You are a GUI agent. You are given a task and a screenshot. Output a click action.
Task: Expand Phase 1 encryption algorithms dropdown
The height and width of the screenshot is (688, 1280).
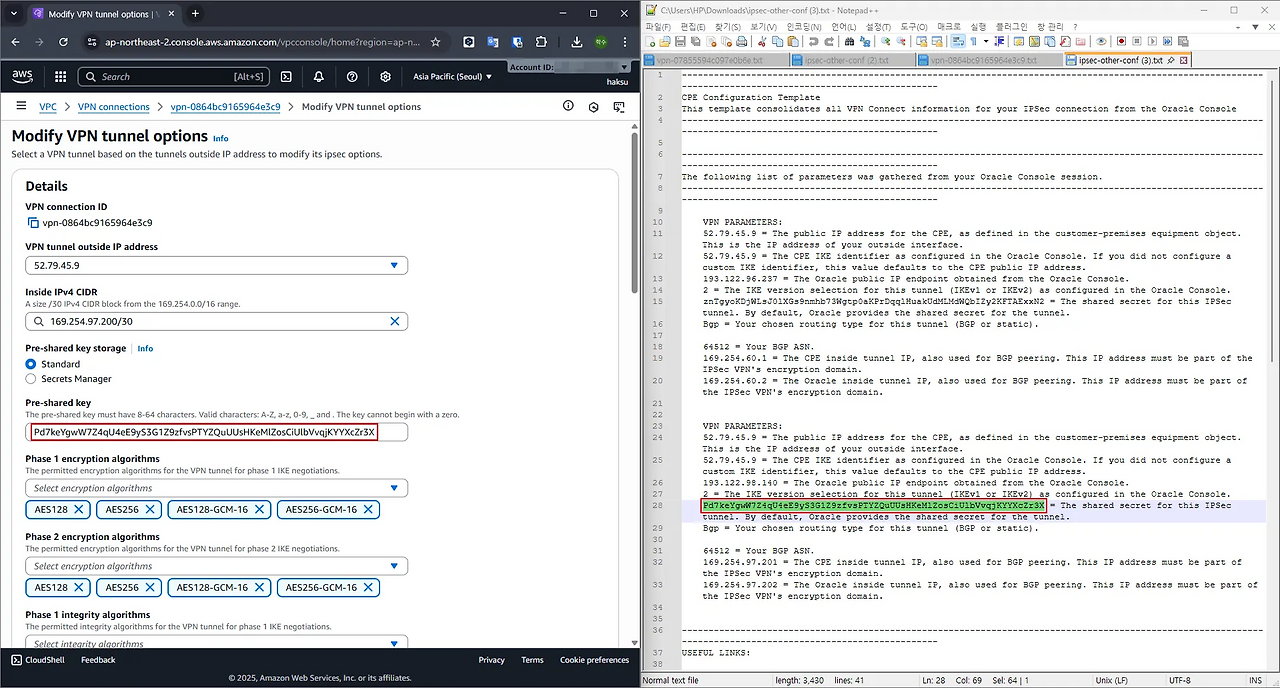click(x=216, y=488)
